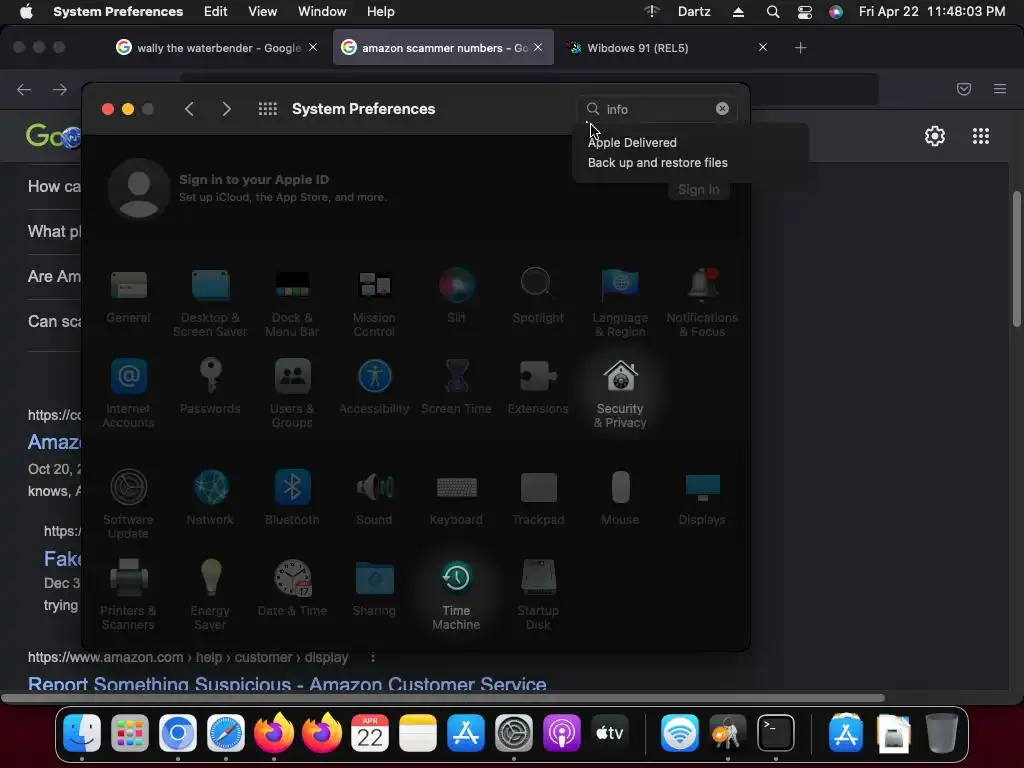Open Network preferences
Screen dimensions: 1024x768
coord(210,498)
